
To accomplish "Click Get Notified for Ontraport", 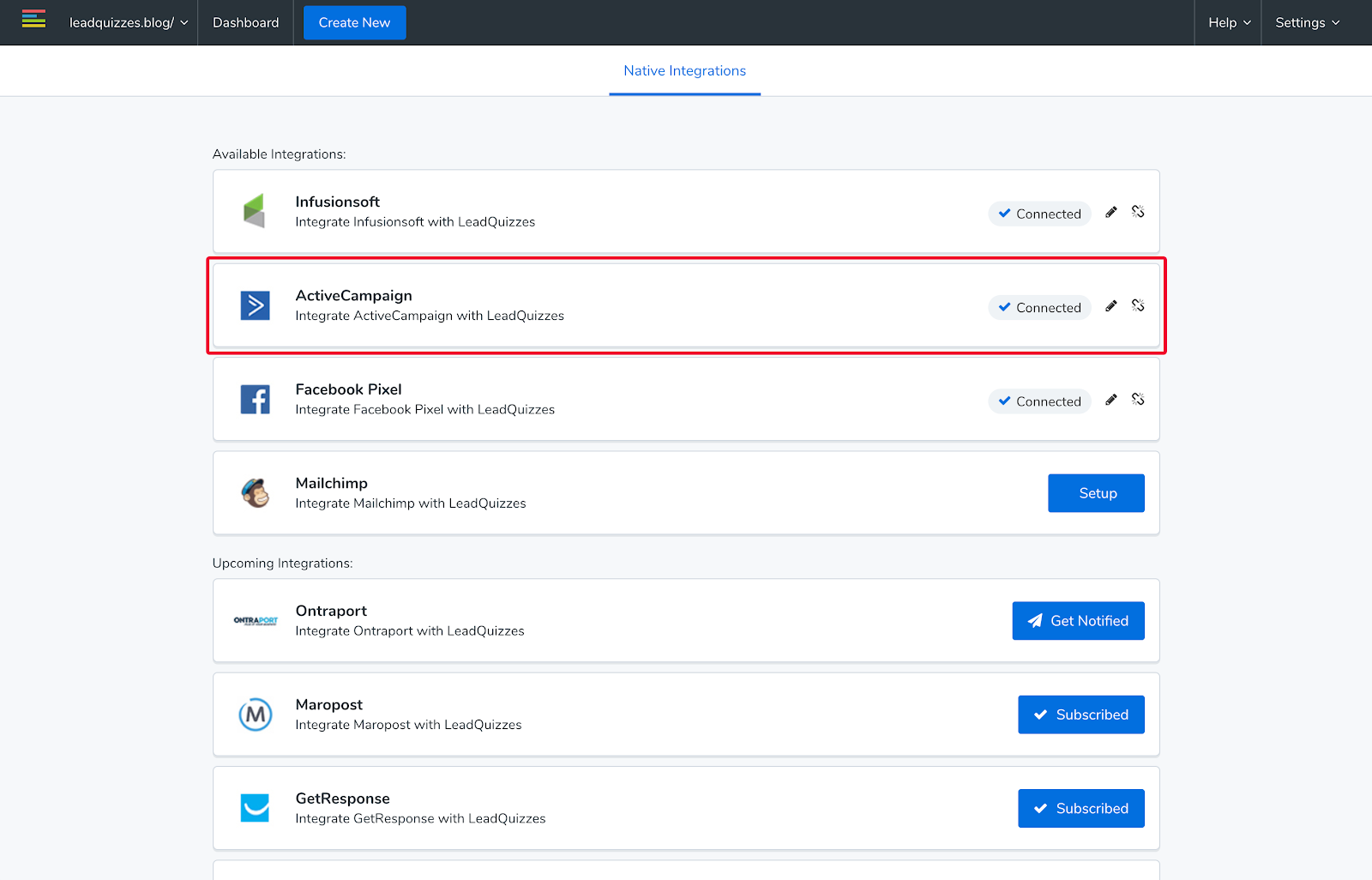I will point(1078,620).
